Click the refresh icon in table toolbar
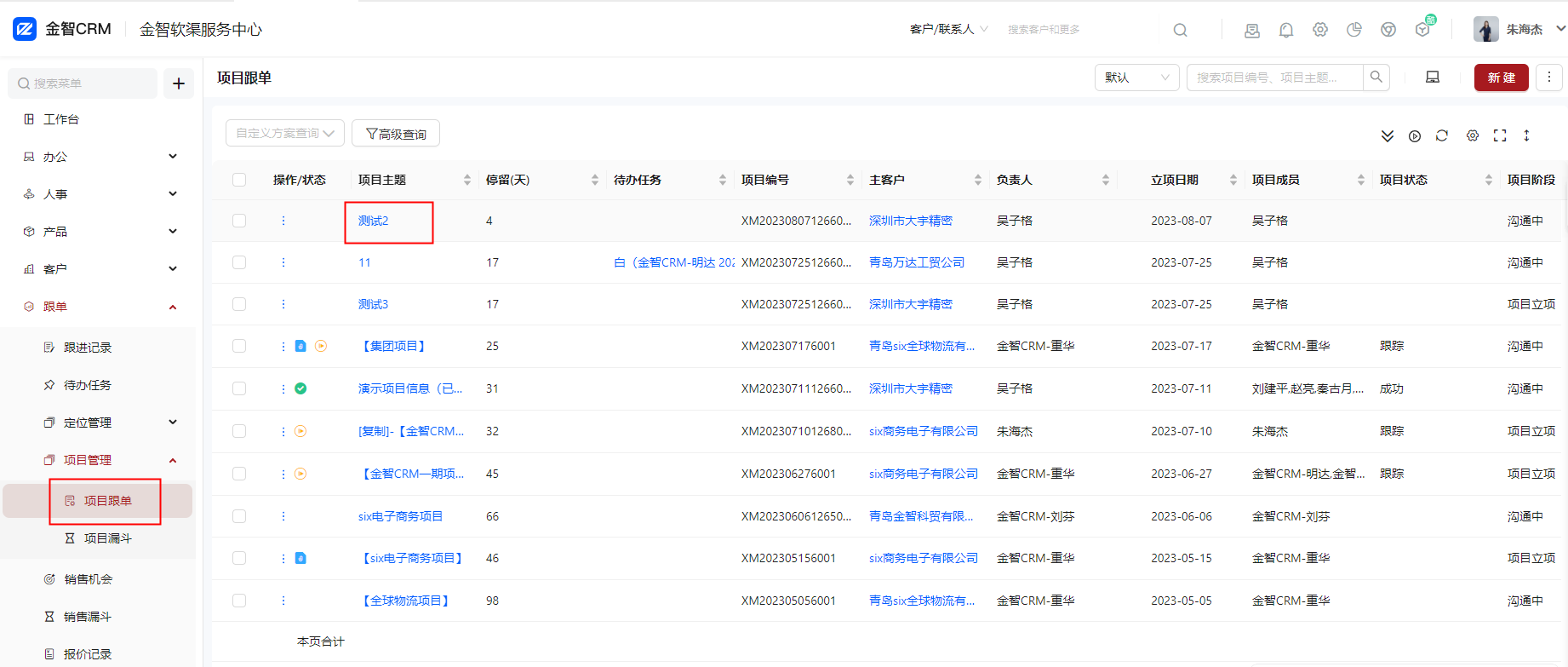 point(1442,135)
